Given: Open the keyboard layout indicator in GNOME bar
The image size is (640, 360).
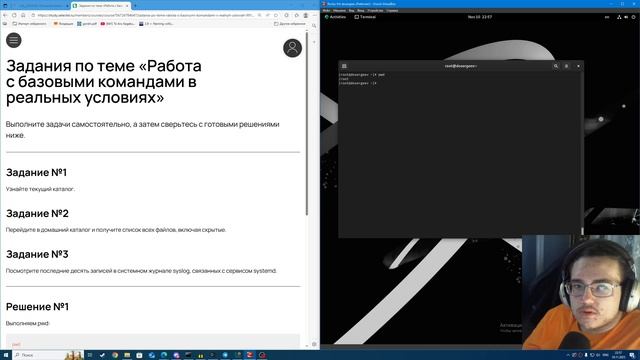Looking at the screenshot, I should click(x=607, y=17).
